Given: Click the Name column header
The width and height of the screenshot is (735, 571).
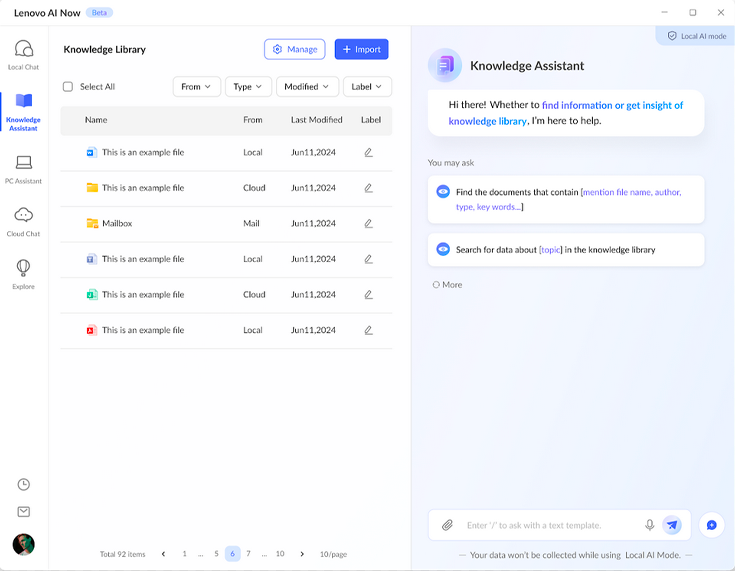Looking at the screenshot, I should point(96,120).
